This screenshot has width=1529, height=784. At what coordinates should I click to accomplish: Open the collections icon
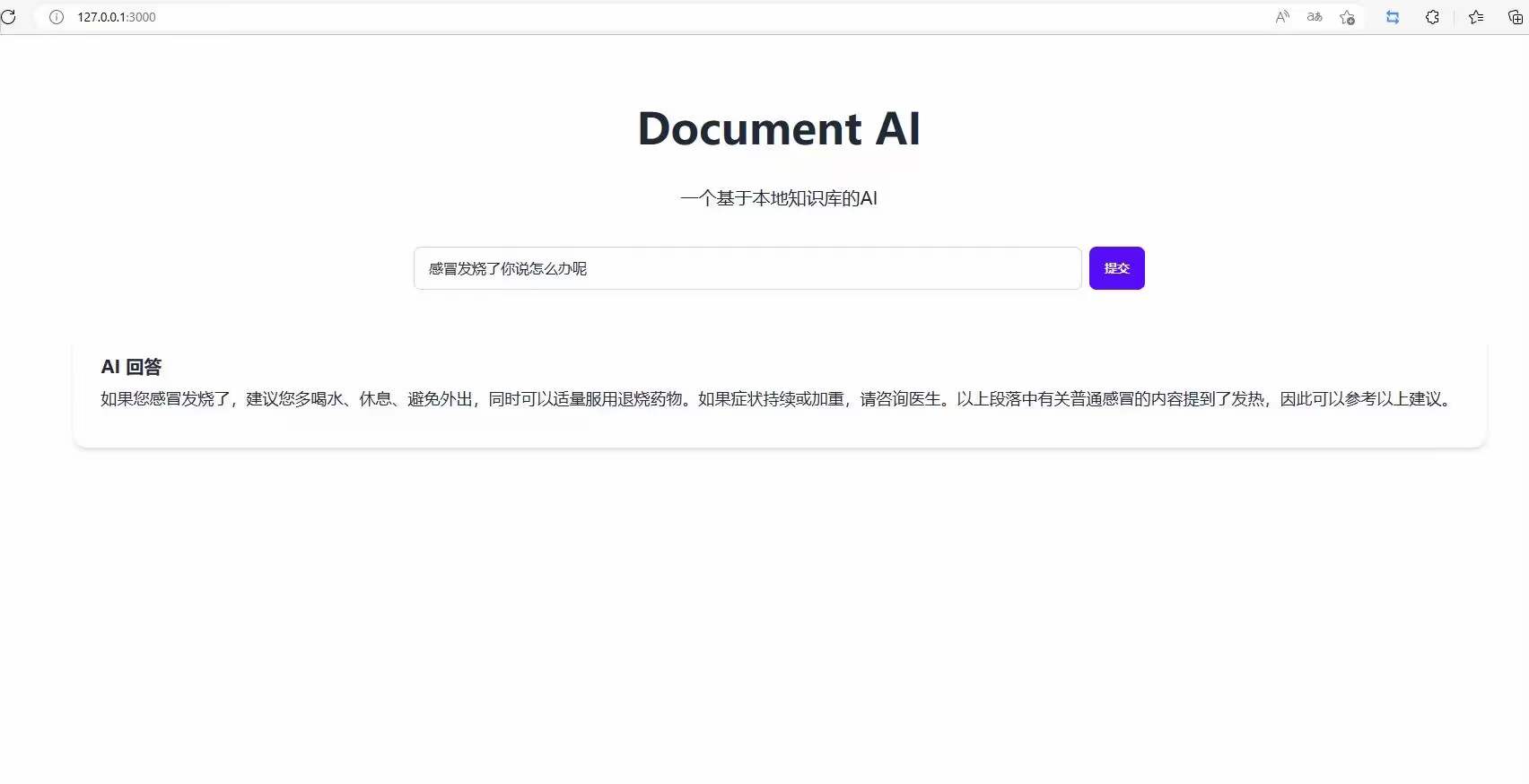(x=1516, y=17)
